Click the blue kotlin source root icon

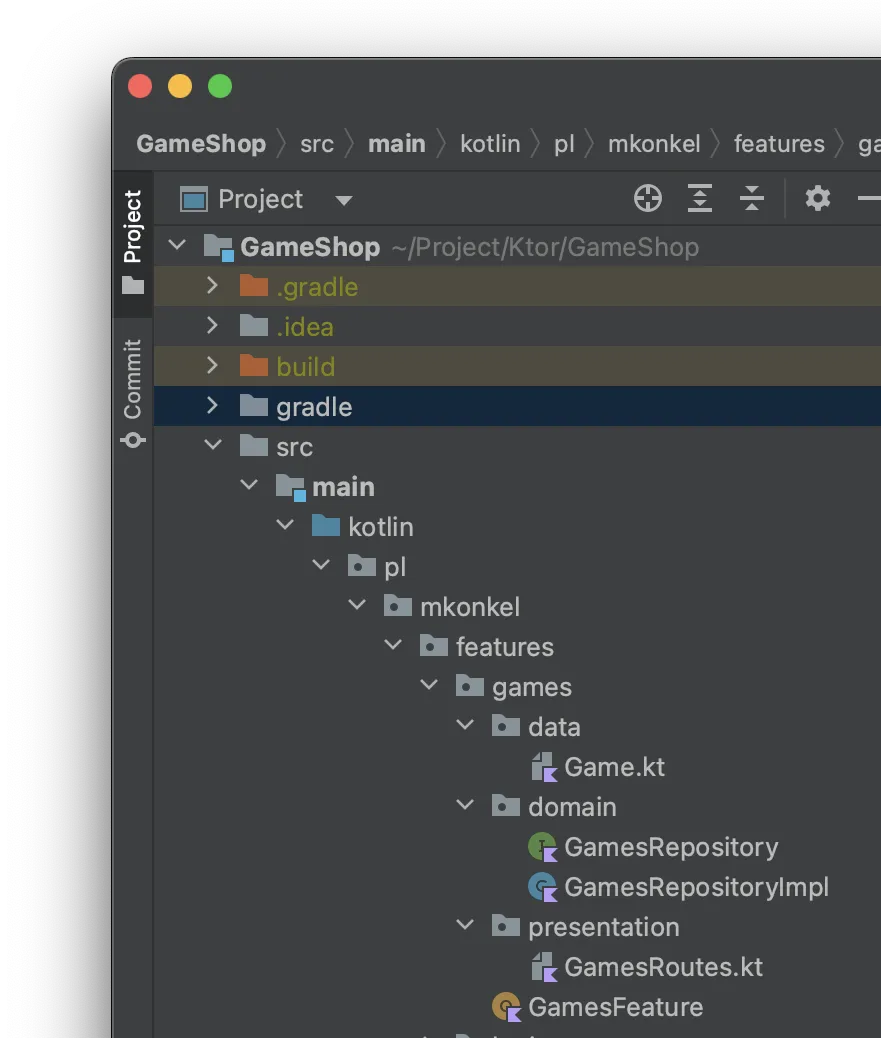point(326,526)
